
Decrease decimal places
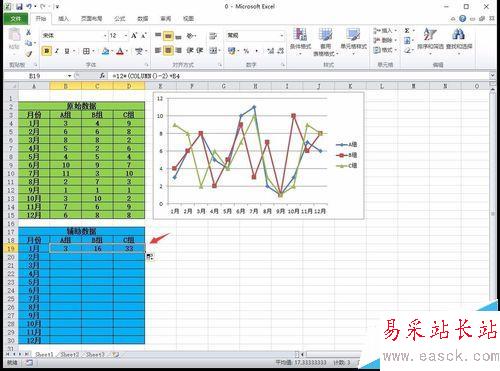coord(281,51)
